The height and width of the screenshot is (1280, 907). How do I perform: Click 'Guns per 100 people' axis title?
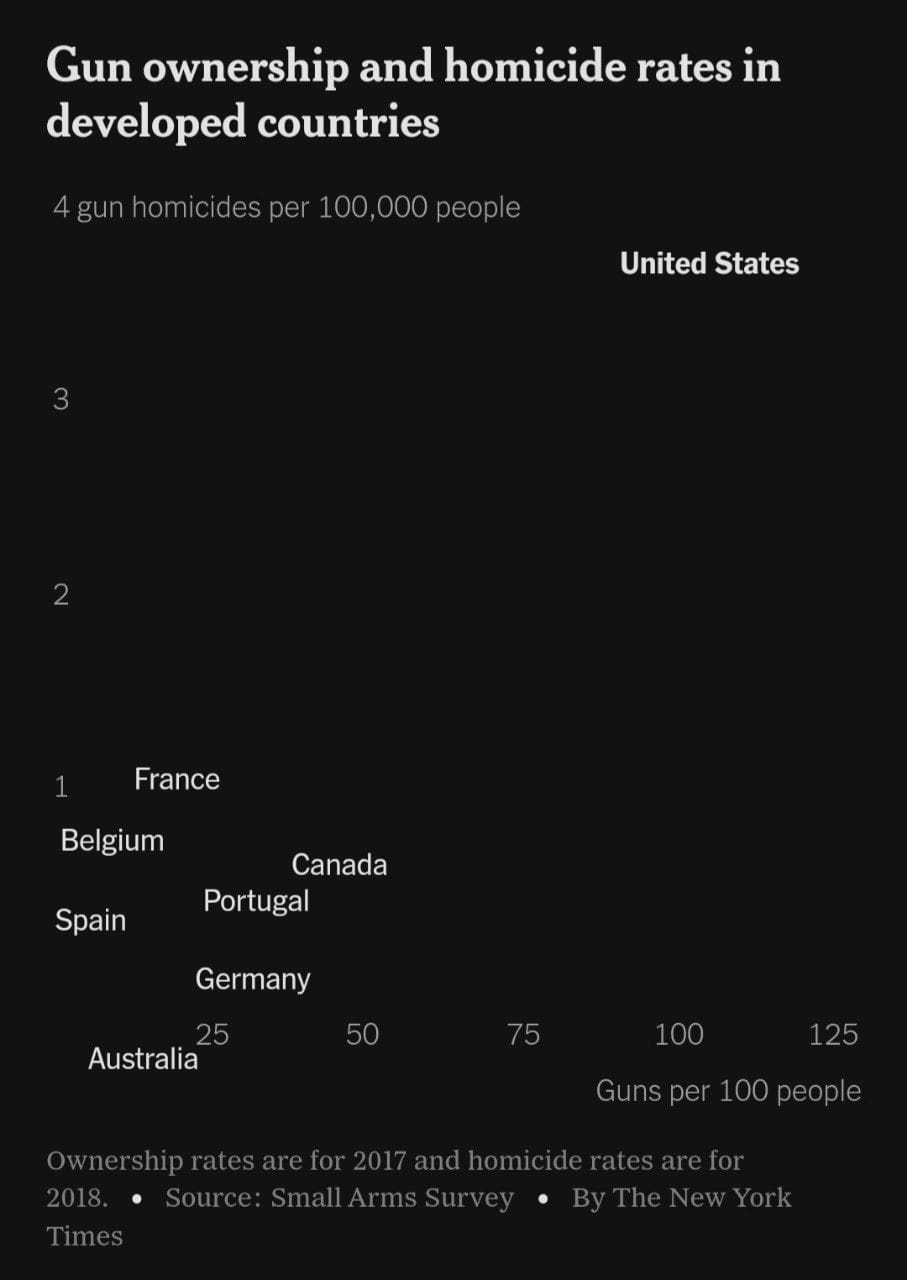728,1091
